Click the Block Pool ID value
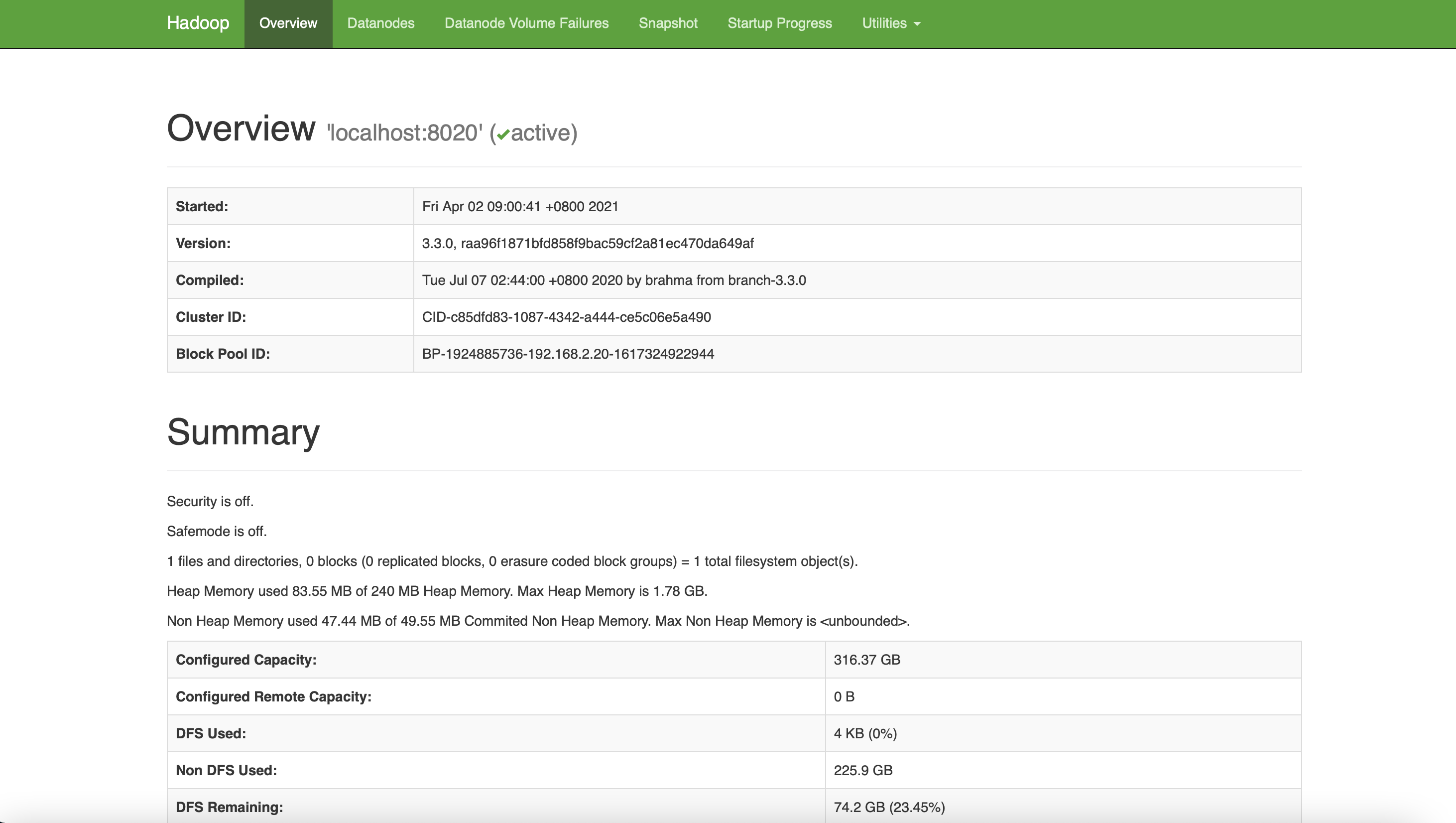Image resolution: width=1456 pixels, height=823 pixels. coord(568,354)
